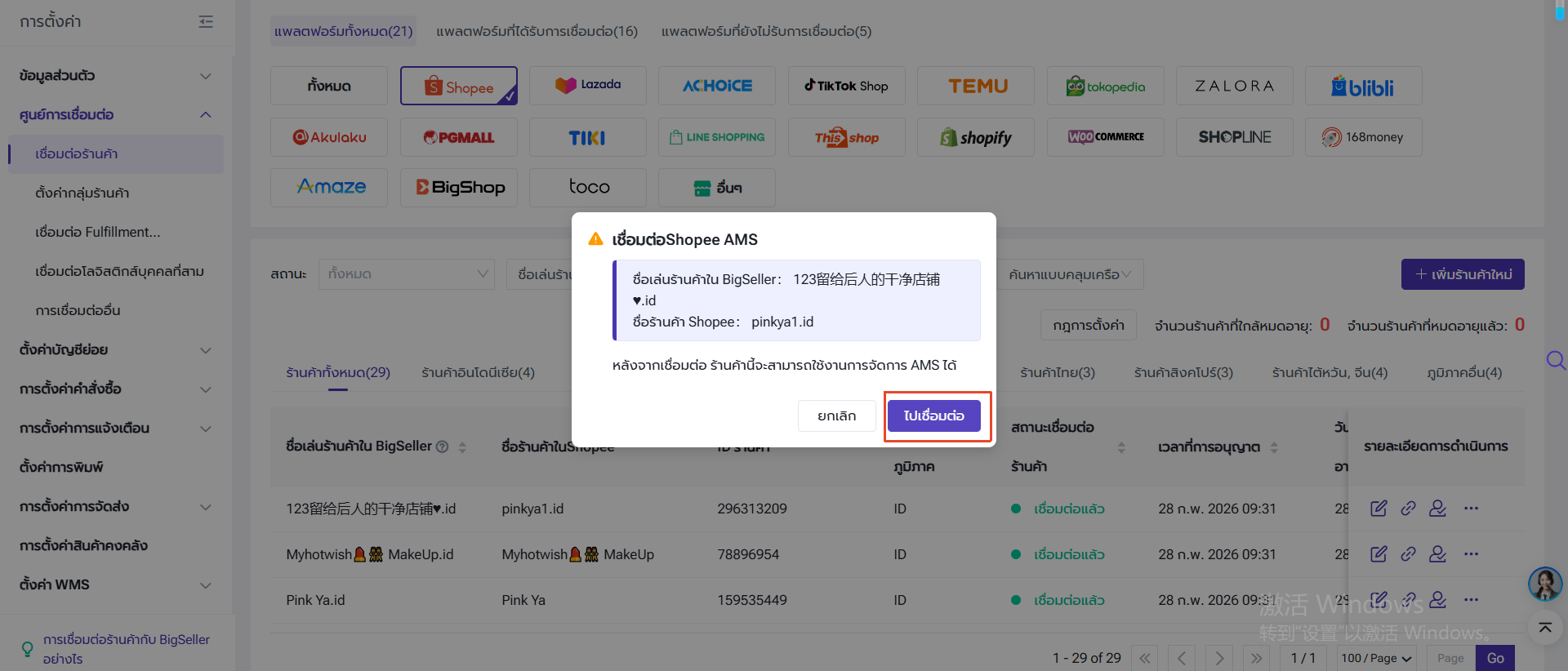Select the Shopee platform filter
The height and width of the screenshot is (671, 1568).
(x=459, y=86)
